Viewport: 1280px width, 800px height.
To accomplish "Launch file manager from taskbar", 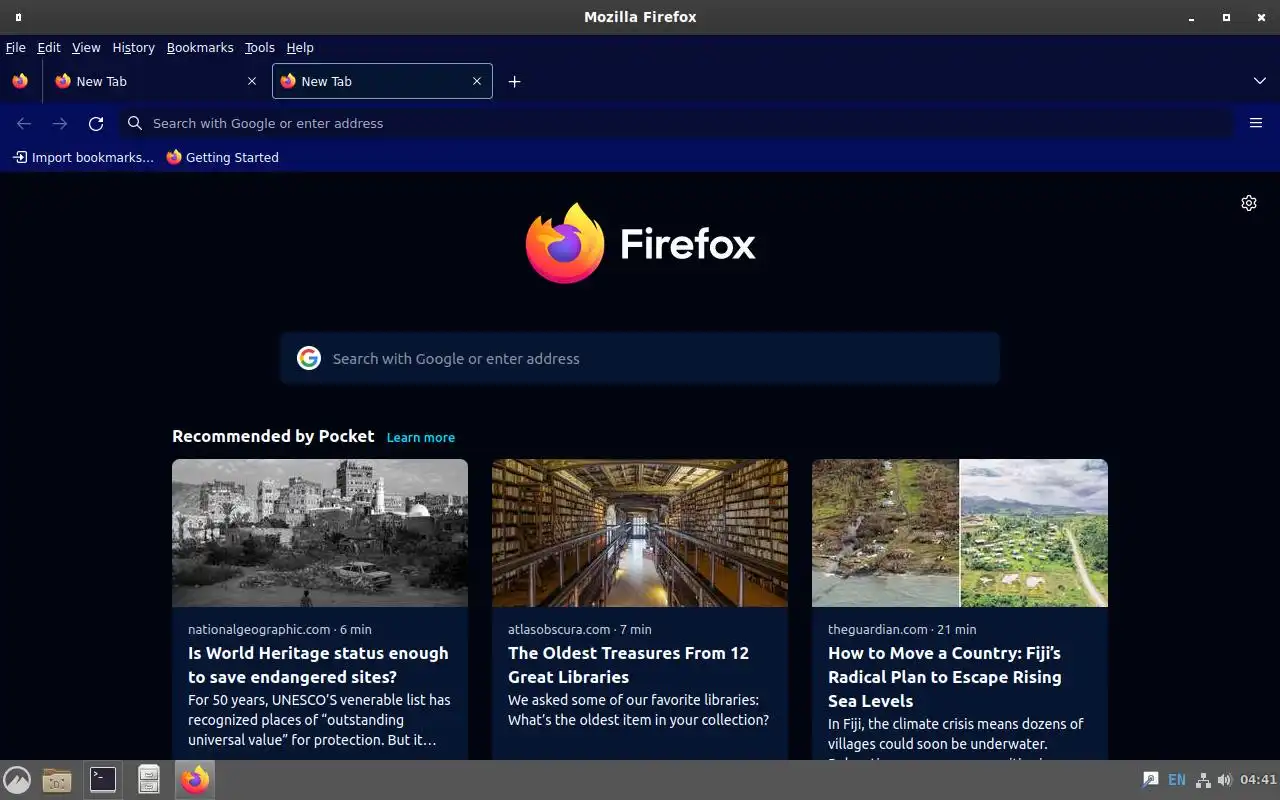I will tap(57, 780).
